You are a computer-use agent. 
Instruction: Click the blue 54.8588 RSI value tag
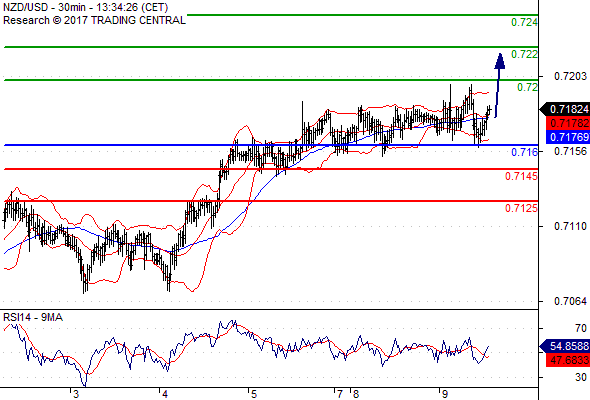[565, 346]
